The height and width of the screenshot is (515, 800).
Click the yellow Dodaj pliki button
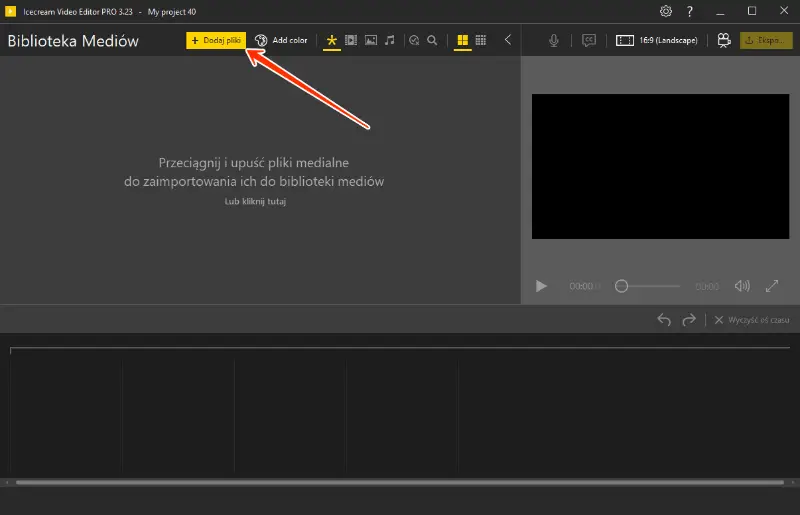[216, 40]
